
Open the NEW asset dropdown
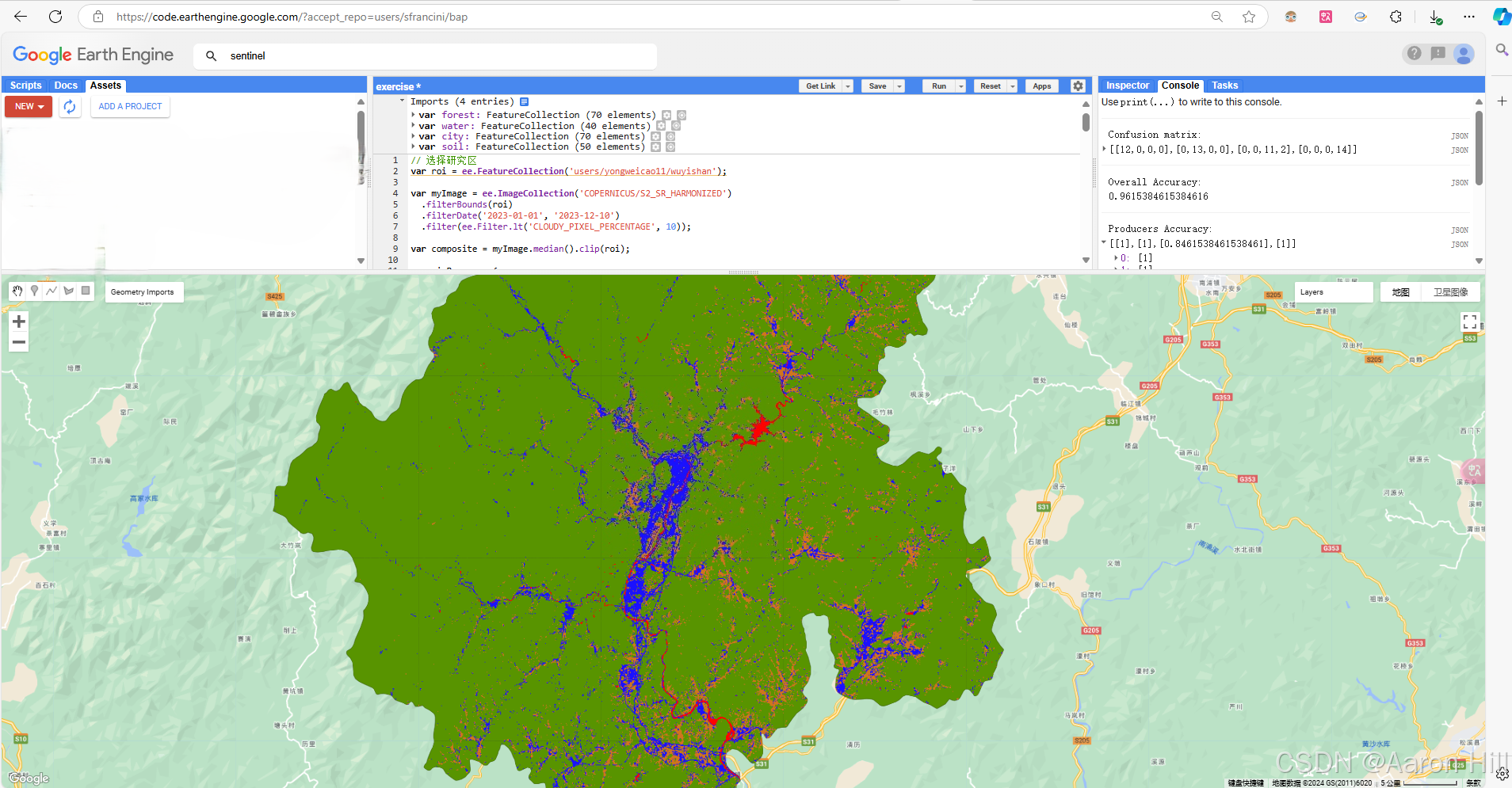tap(29, 106)
